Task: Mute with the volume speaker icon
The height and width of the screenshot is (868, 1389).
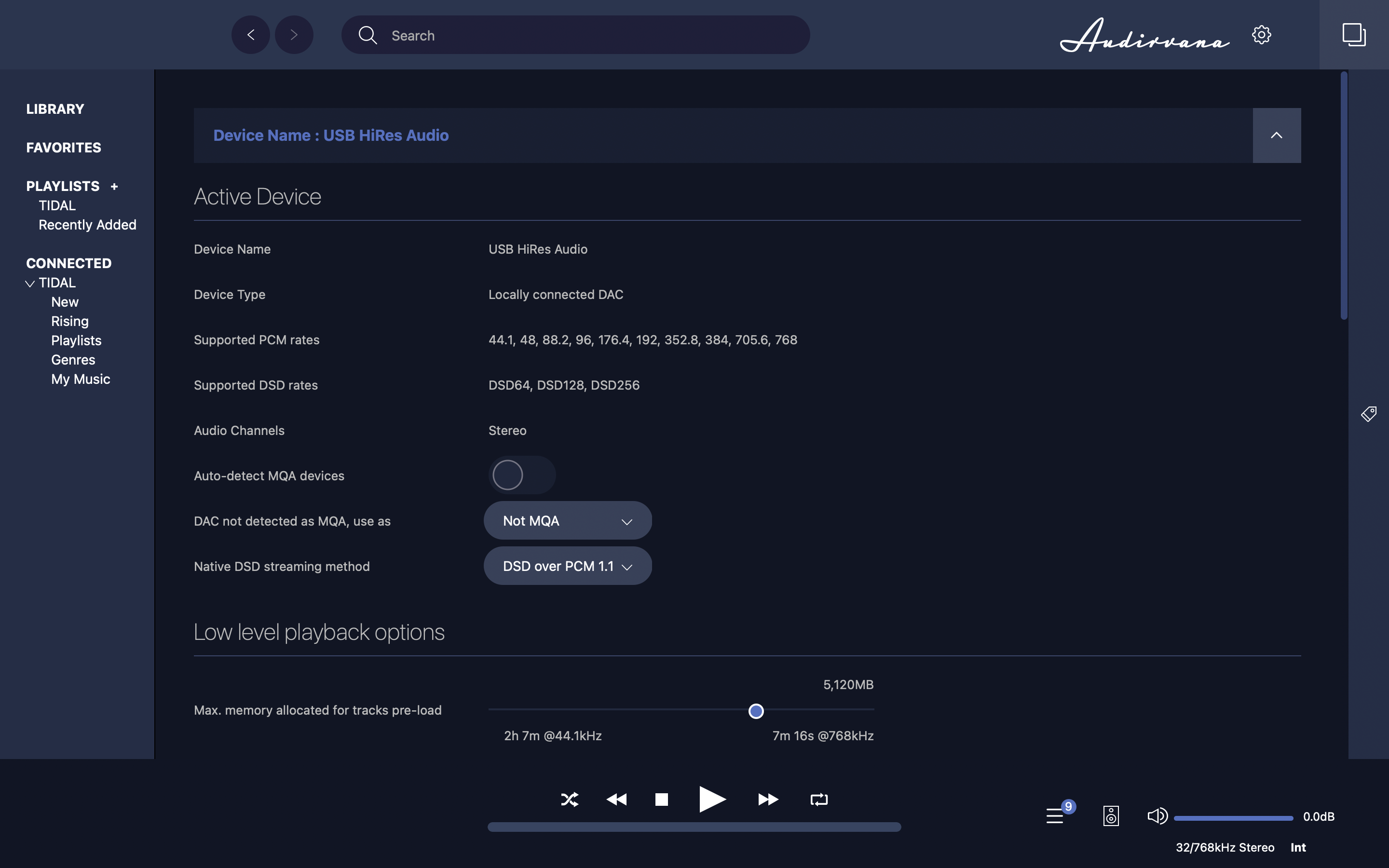Action: 1157,816
